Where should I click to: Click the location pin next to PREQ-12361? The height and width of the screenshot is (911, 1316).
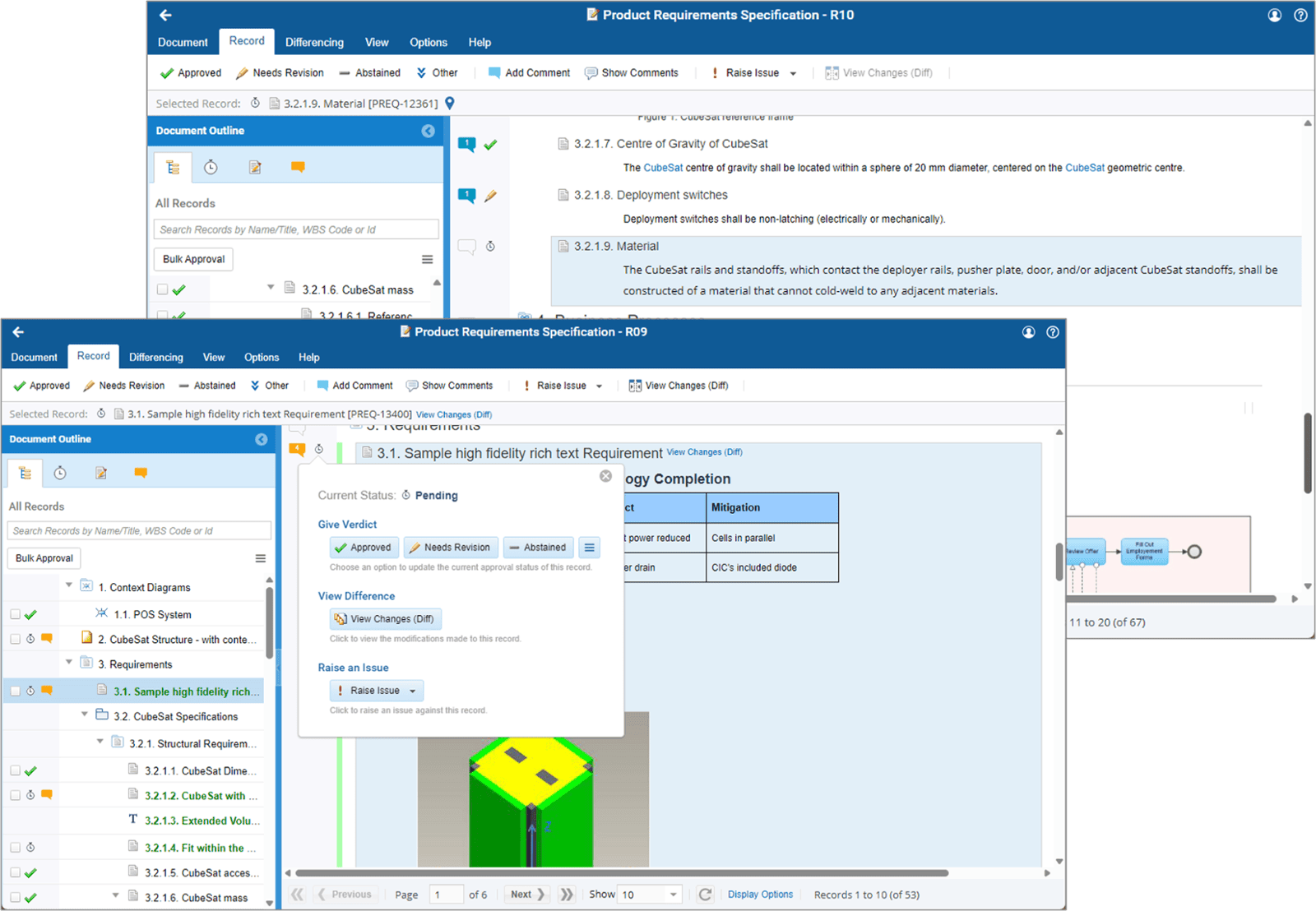point(450,104)
